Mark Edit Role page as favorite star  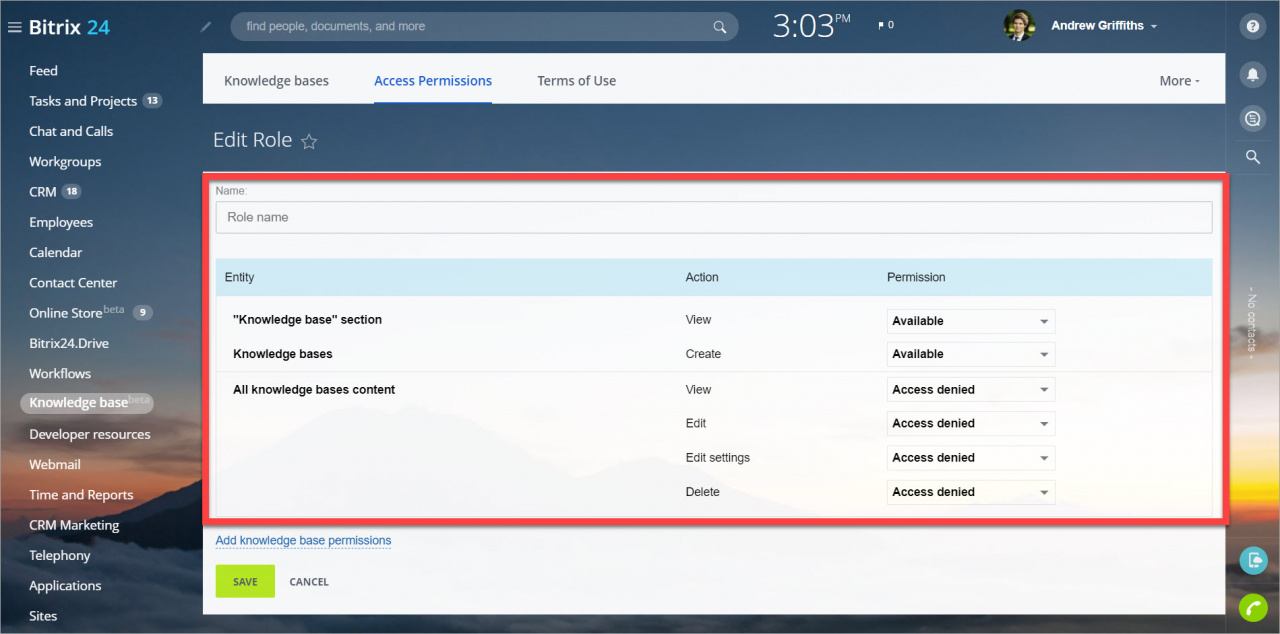(309, 141)
